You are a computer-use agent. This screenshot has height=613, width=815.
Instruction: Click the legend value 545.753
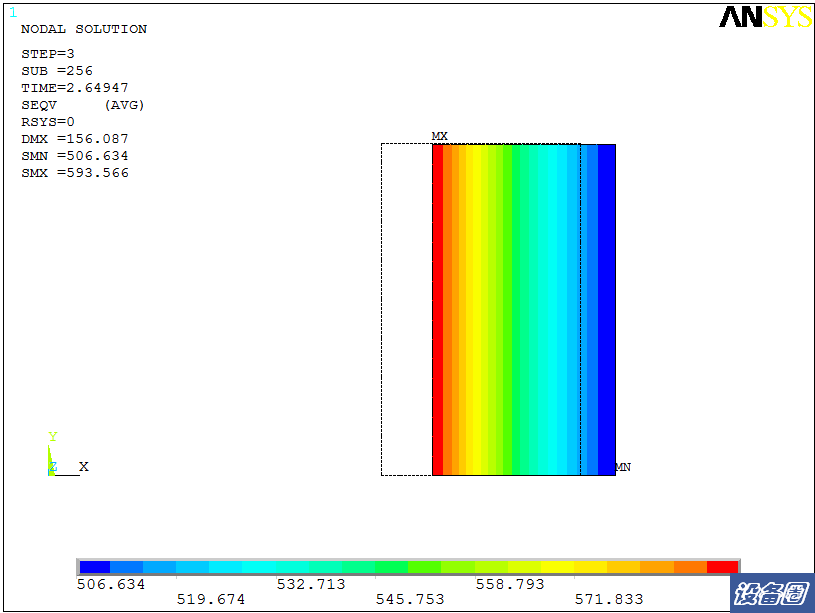[409, 599]
